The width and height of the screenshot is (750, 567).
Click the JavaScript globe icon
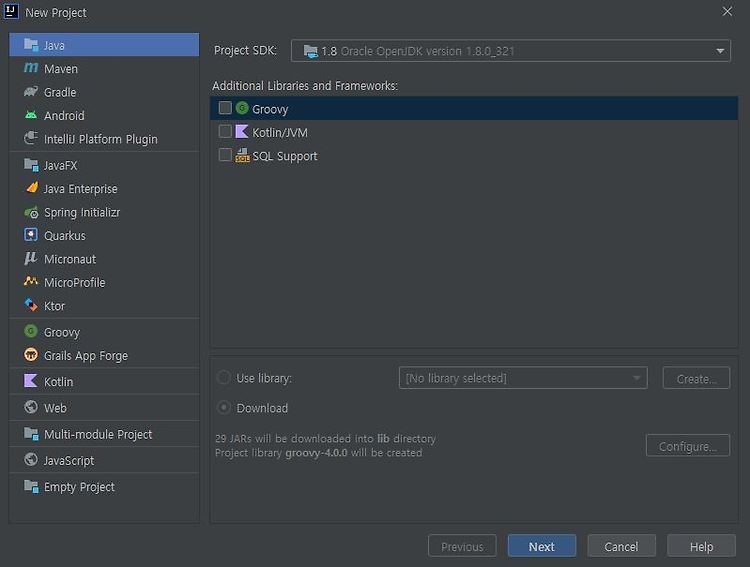pyautogui.click(x=31, y=460)
